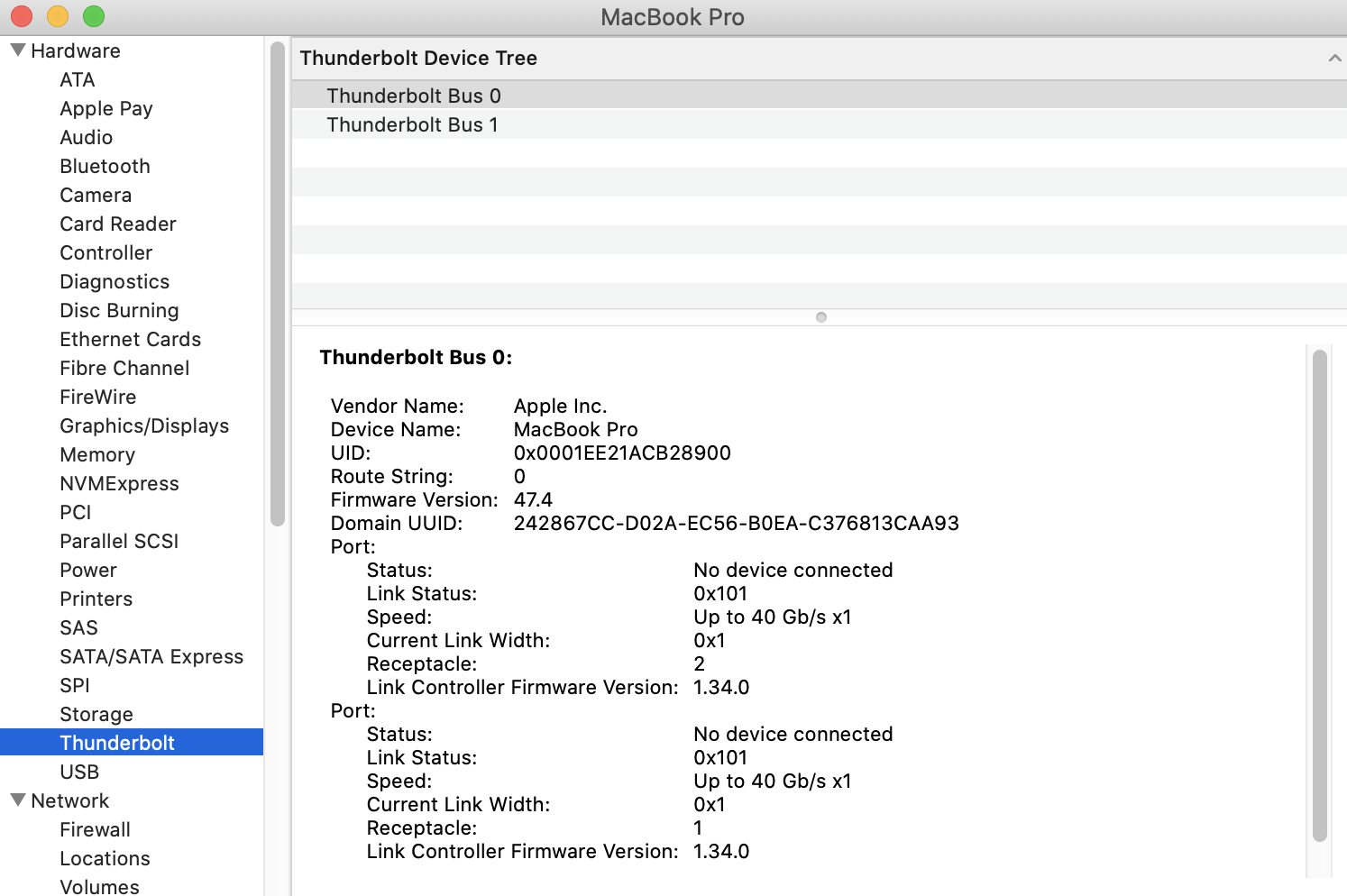This screenshot has width=1347, height=896.
Task: Open Firewall under Network
Action: 96,829
